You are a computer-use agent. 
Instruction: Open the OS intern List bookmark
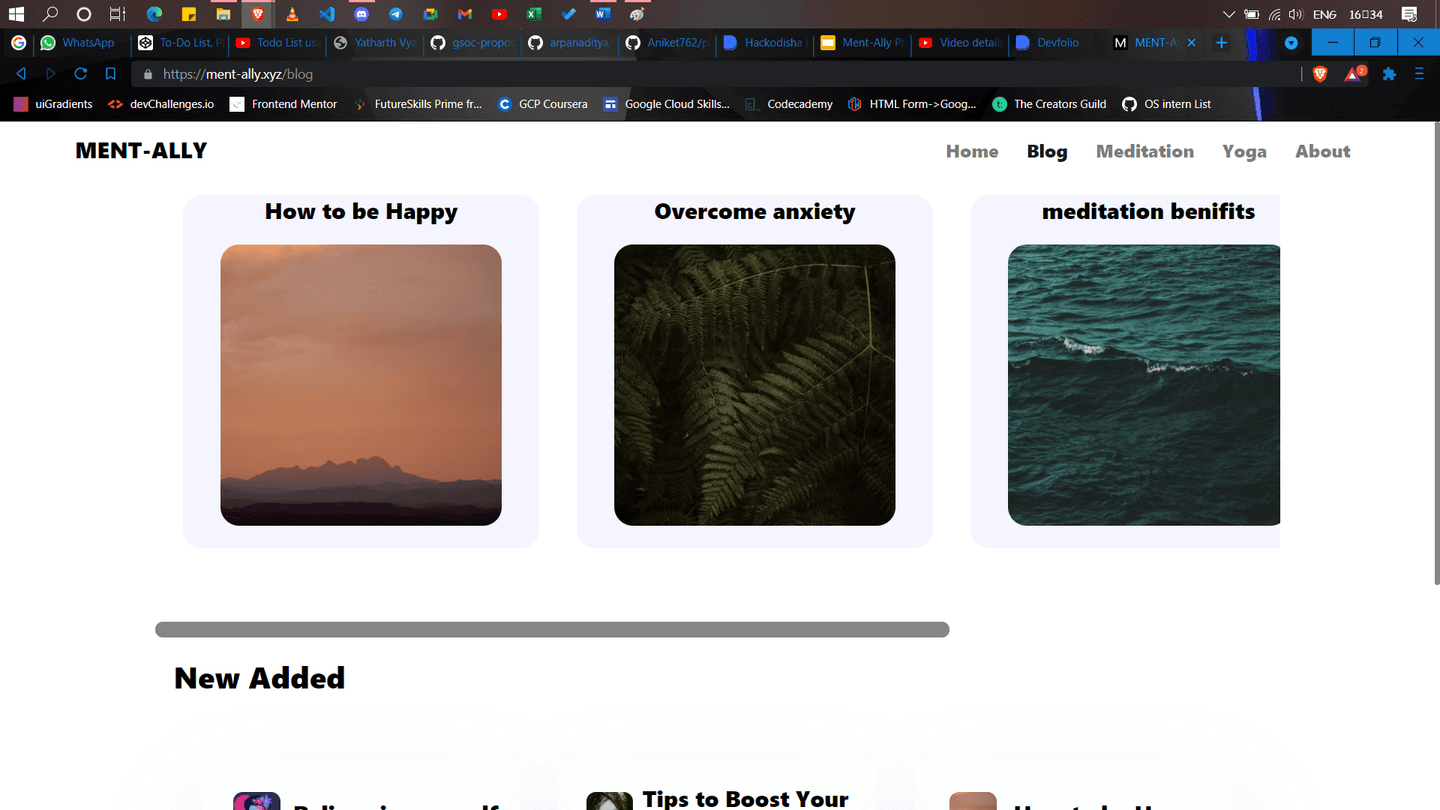tap(1166, 104)
